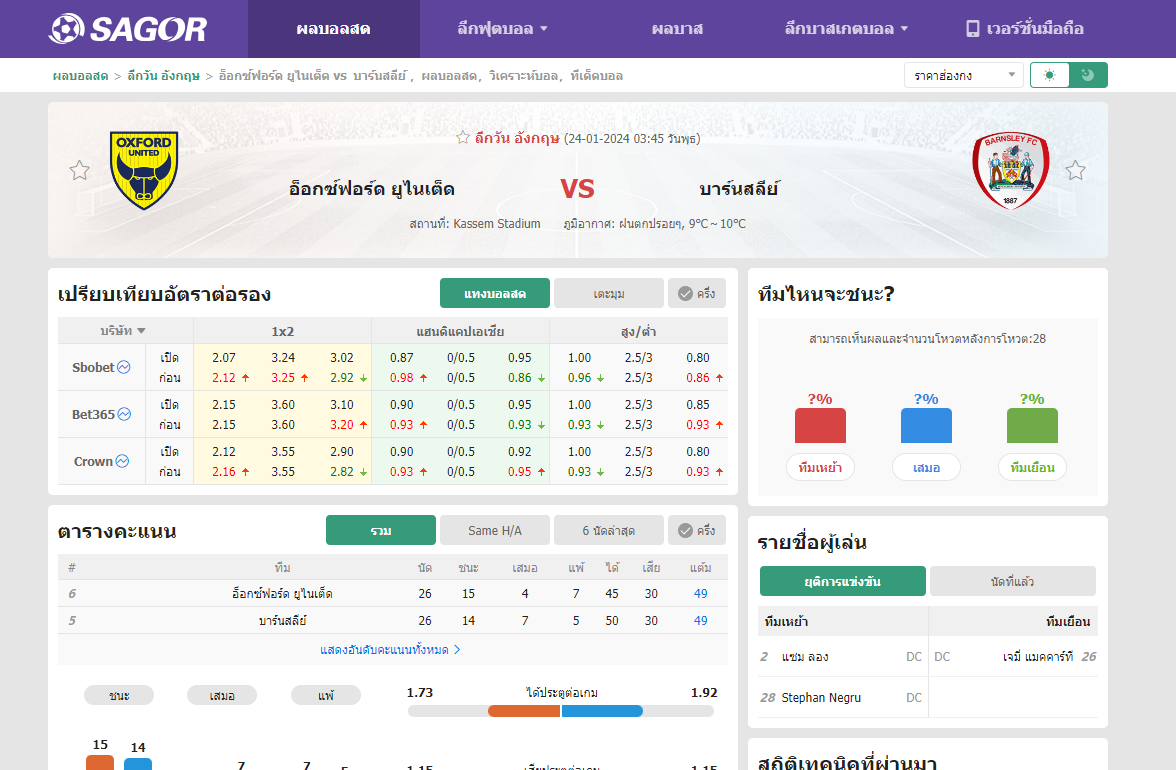This screenshot has width=1176, height=770.
Task: Star the ลีกวัน อังกฤษ league title
Action: coord(463,137)
